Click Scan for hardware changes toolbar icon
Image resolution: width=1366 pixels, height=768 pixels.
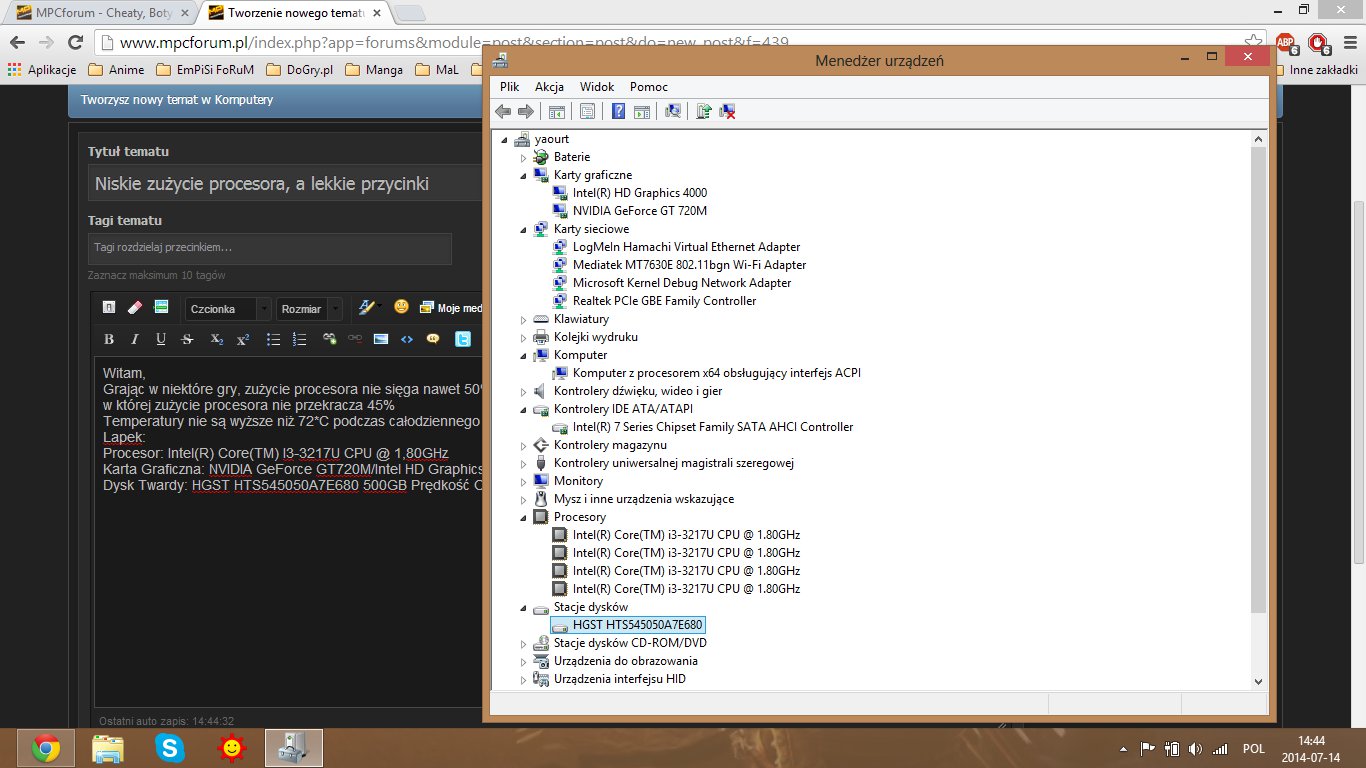point(672,112)
